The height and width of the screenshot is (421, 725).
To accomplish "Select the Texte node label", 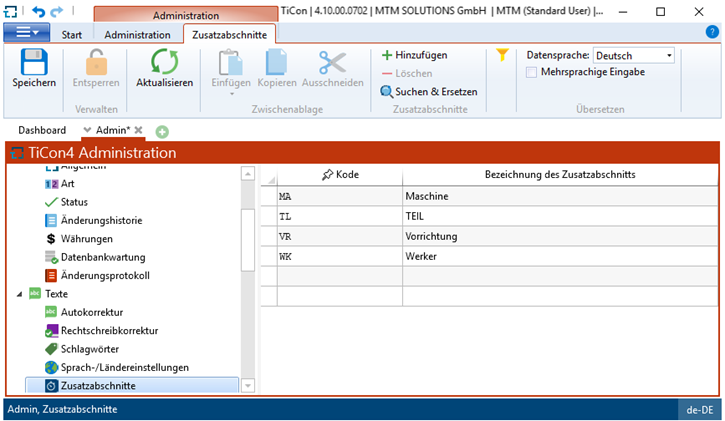I will (56, 294).
